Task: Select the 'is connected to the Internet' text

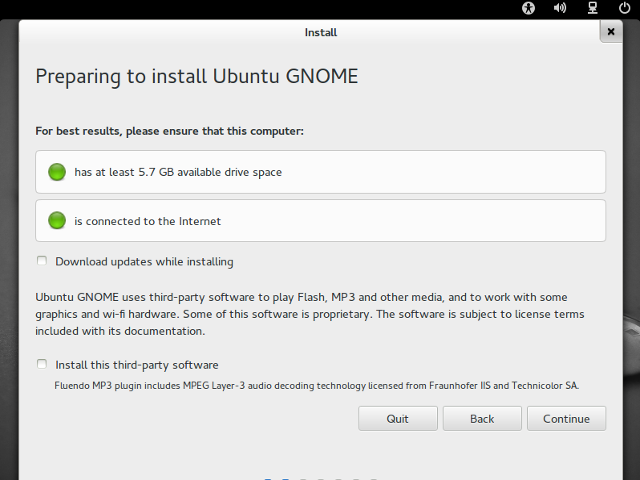Action: point(147,221)
